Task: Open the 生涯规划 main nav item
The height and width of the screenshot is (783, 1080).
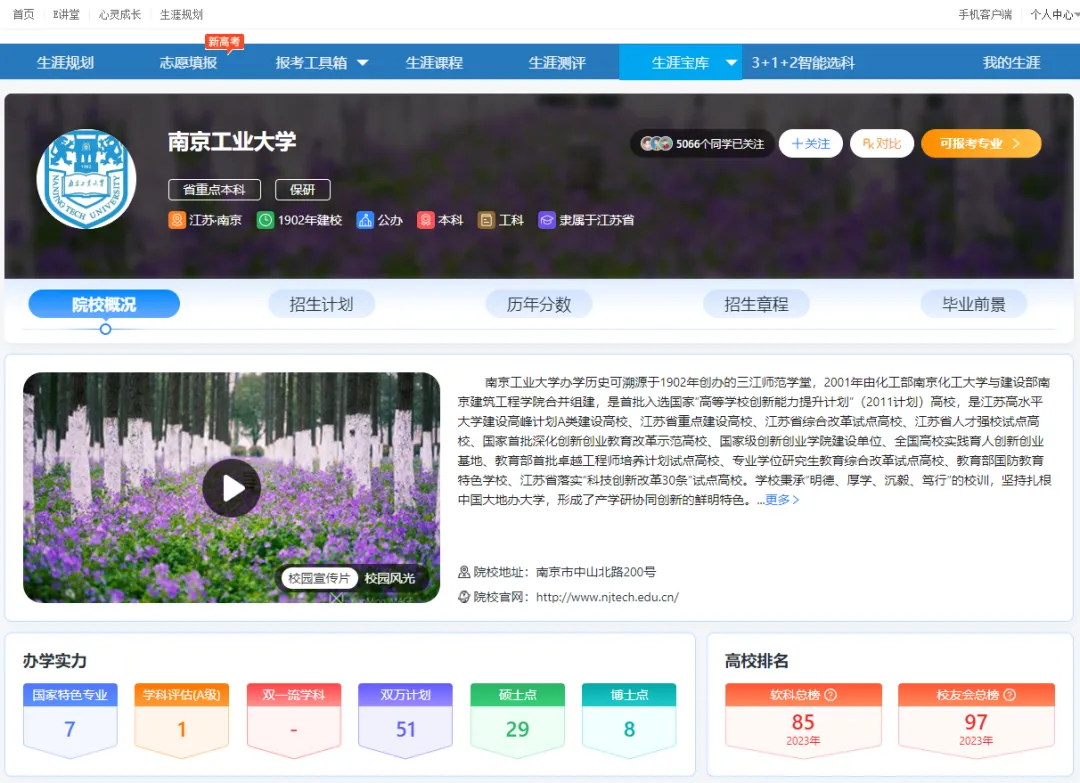Action: click(x=65, y=63)
